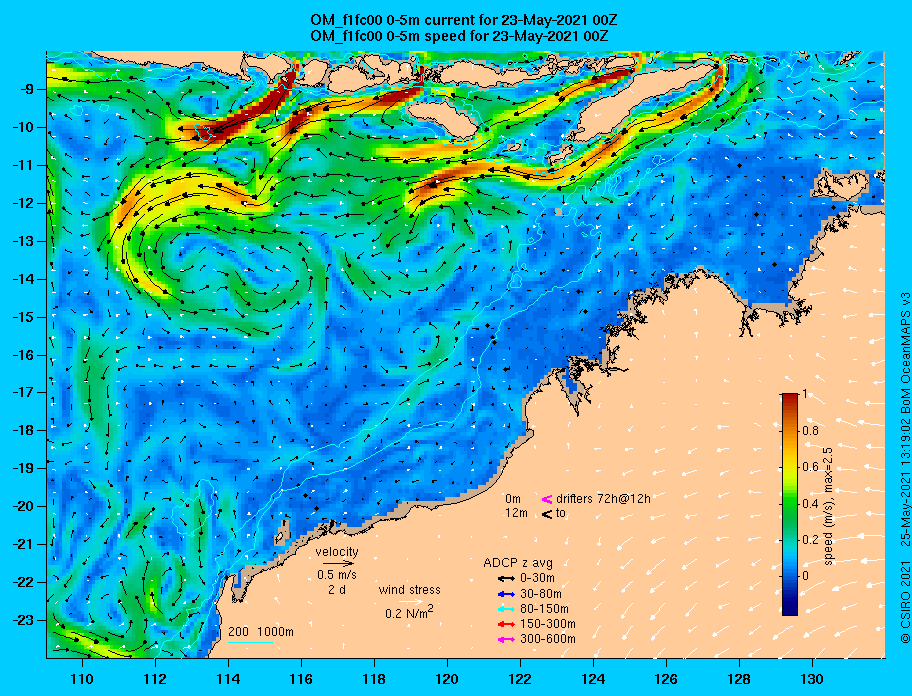The width and height of the screenshot is (912, 696).
Task: Click the magenta drifters arrowhead symbol
Action: click(547, 499)
